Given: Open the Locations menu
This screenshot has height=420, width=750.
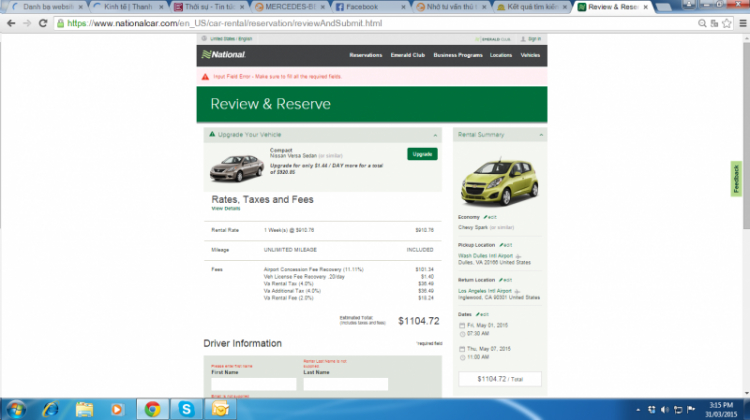Looking at the screenshot, I should [x=501, y=55].
